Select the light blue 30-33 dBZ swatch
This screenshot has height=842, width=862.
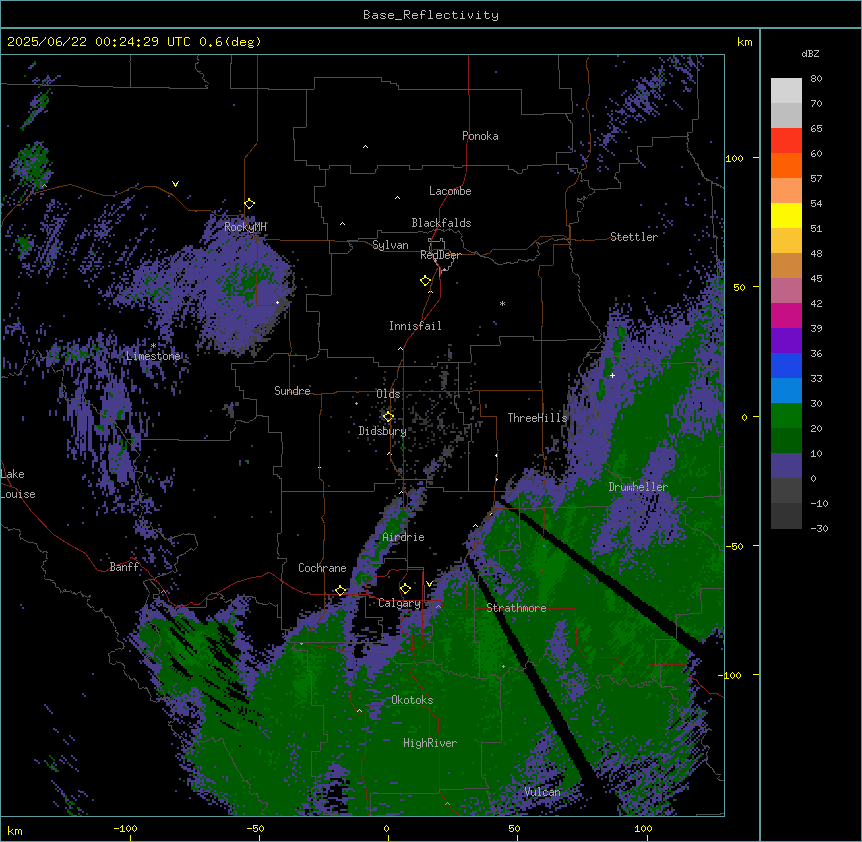pyautogui.click(x=786, y=391)
